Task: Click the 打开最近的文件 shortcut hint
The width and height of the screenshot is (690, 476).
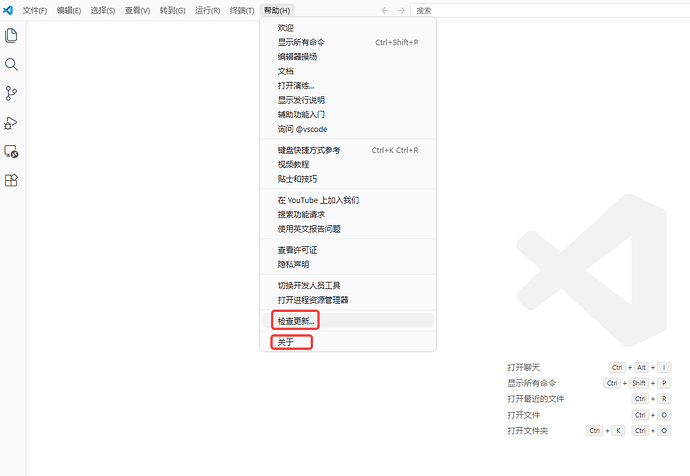Action: (x=536, y=399)
